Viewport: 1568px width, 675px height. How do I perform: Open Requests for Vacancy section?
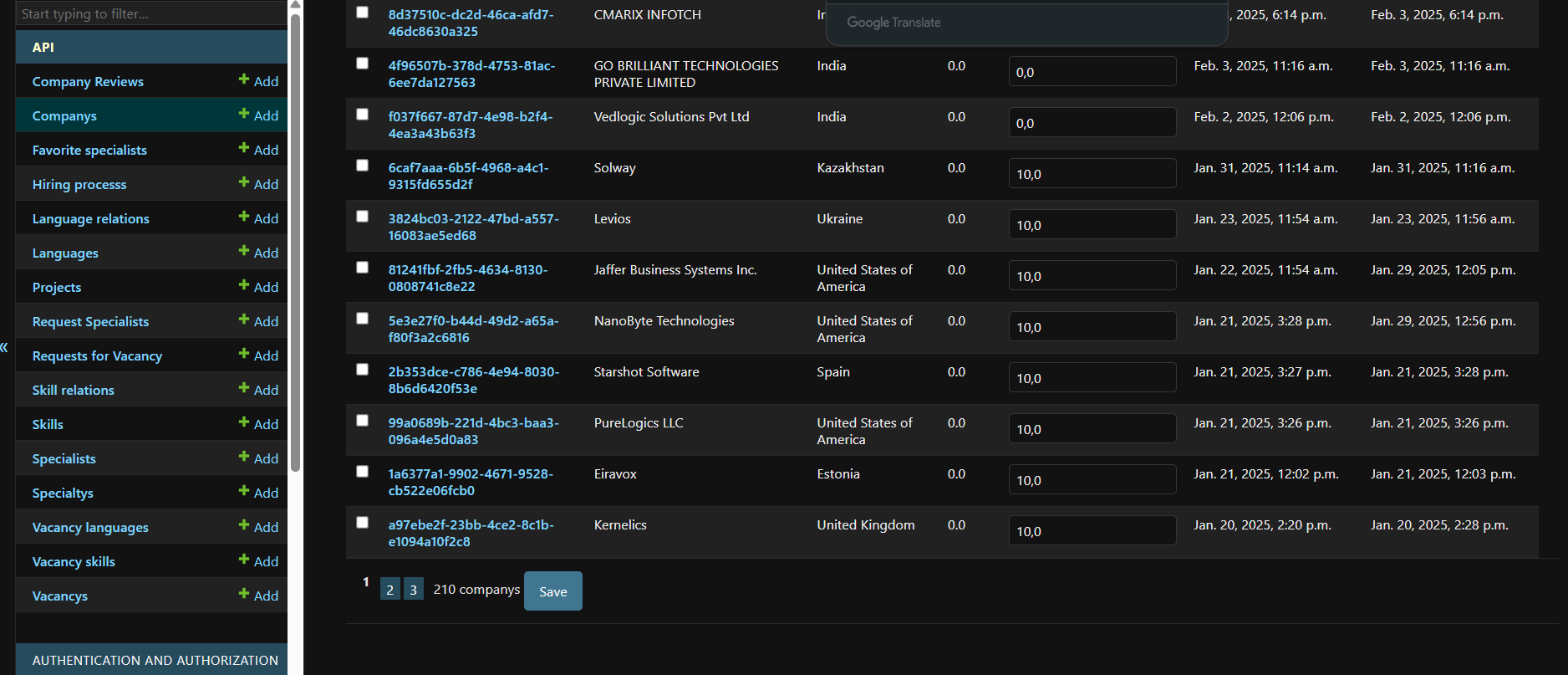coord(97,356)
